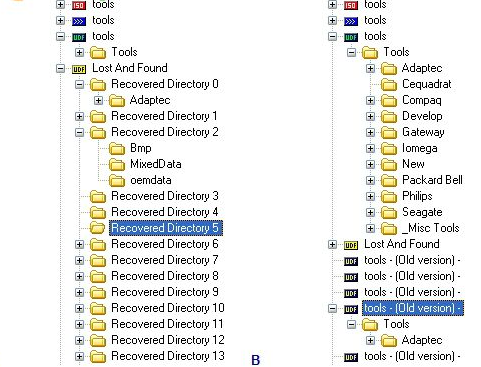Select Recovered Directory 10
481x367 pixels.
pos(168,308)
